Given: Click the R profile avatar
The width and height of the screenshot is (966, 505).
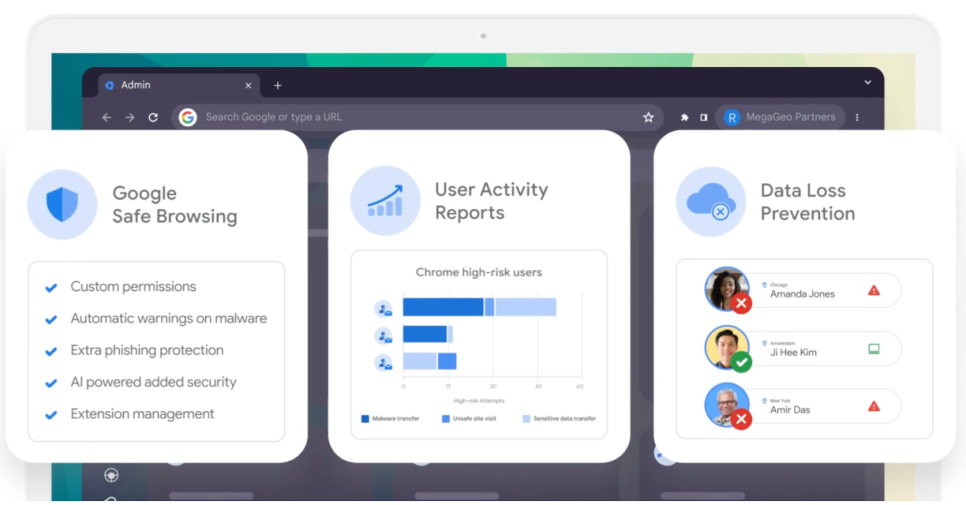Looking at the screenshot, I should tap(731, 117).
